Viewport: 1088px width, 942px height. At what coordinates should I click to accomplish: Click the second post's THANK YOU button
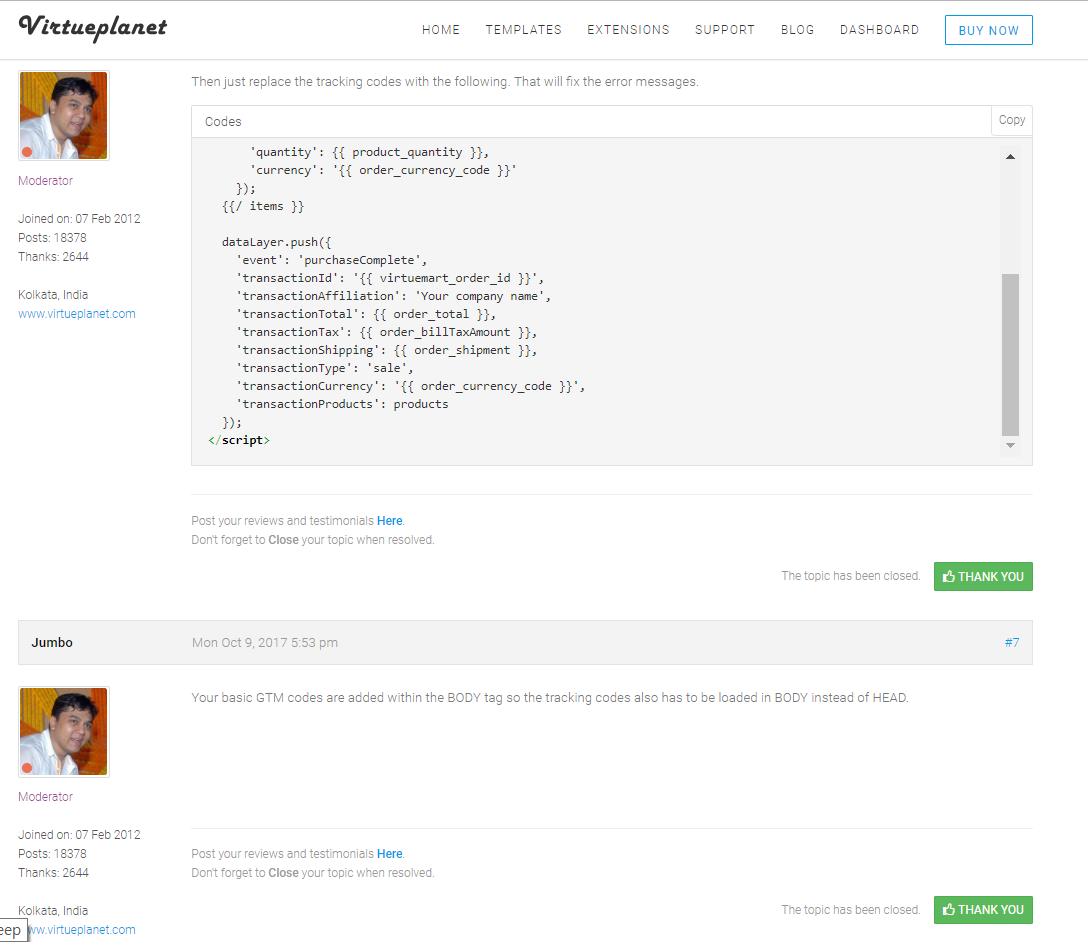(x=983, y=910)
